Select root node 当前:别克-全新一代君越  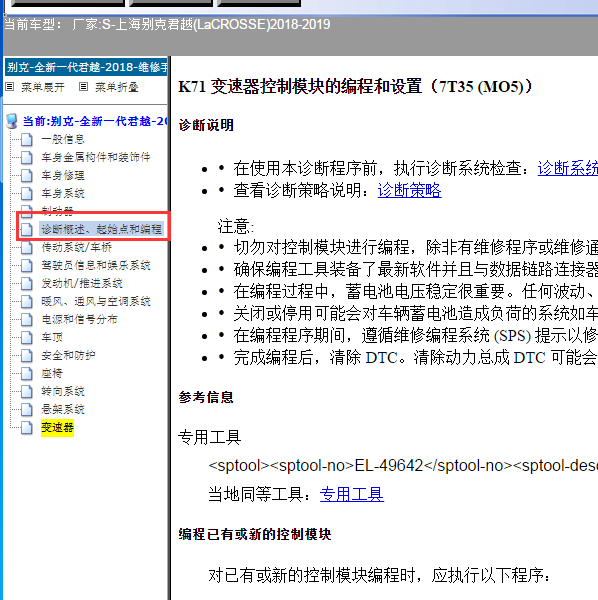click(95, 121)
